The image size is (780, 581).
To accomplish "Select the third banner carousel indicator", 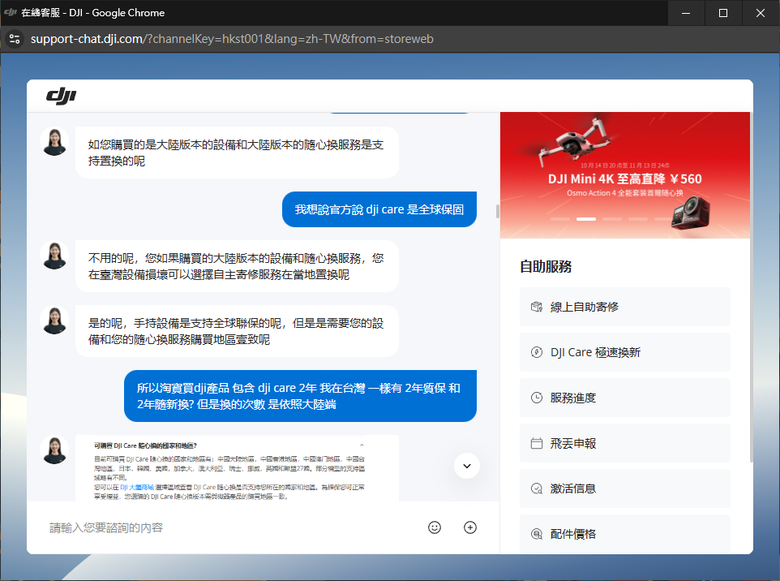I will click(612, 219).
